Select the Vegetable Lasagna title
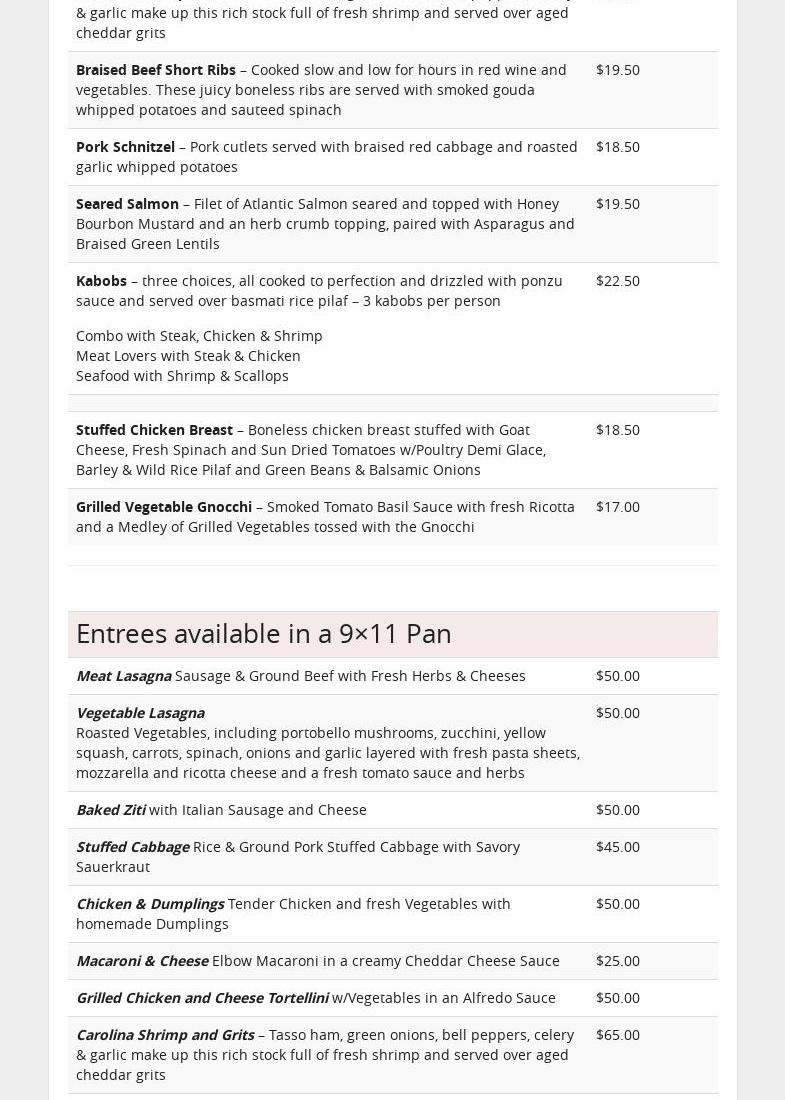This screenshot has width=785, height=1100. click(x=140, y=713)
